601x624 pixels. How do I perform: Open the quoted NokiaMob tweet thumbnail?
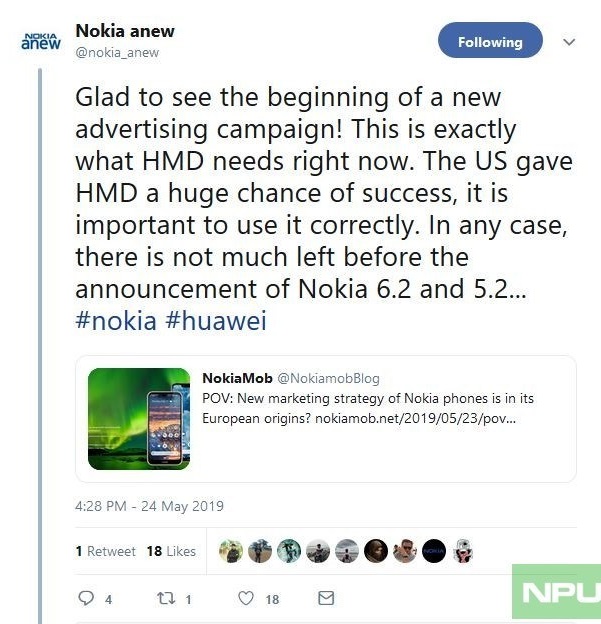(x=139, y=419)
